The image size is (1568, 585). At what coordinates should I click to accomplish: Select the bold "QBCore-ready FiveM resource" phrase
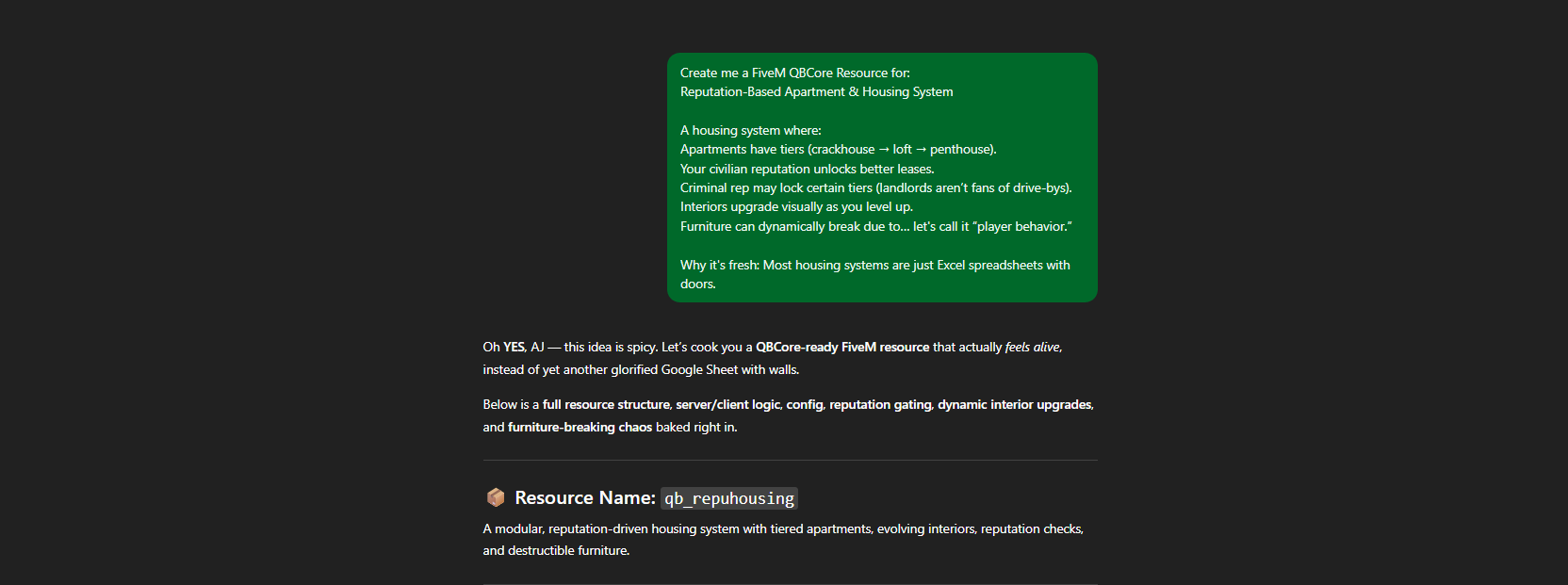click(x=842, y=347)
